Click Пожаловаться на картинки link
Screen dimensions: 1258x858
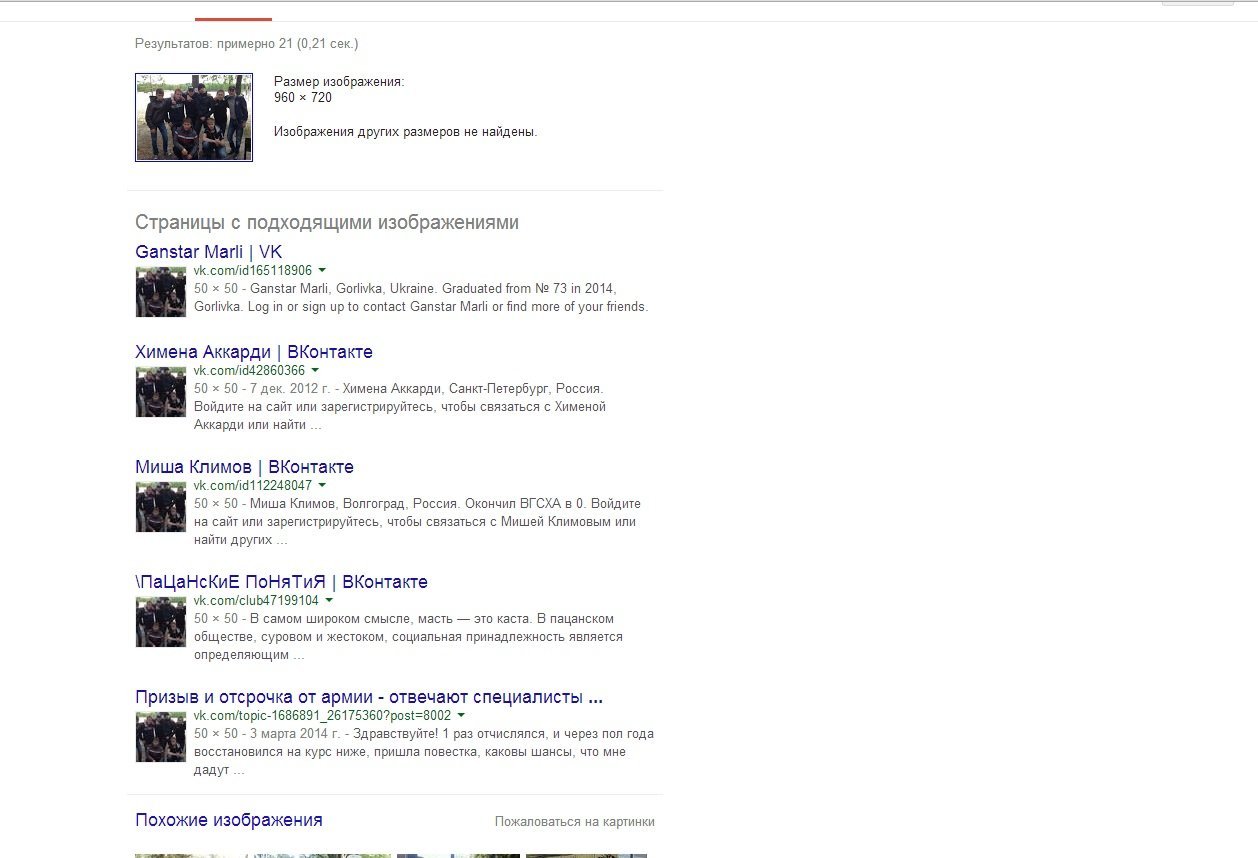pos(575,822)
